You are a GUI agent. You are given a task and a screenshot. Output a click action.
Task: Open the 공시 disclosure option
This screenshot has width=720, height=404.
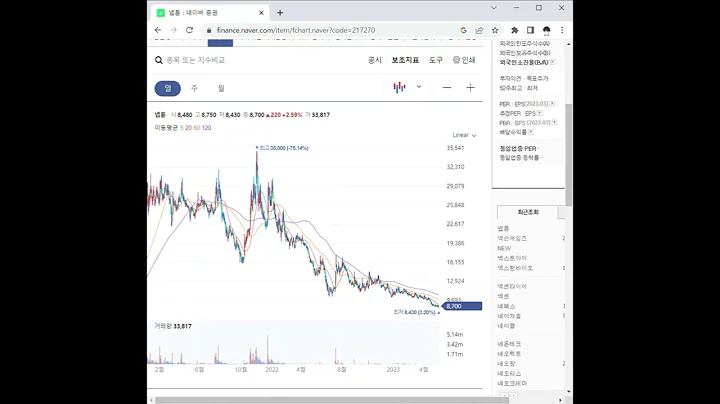375,60
